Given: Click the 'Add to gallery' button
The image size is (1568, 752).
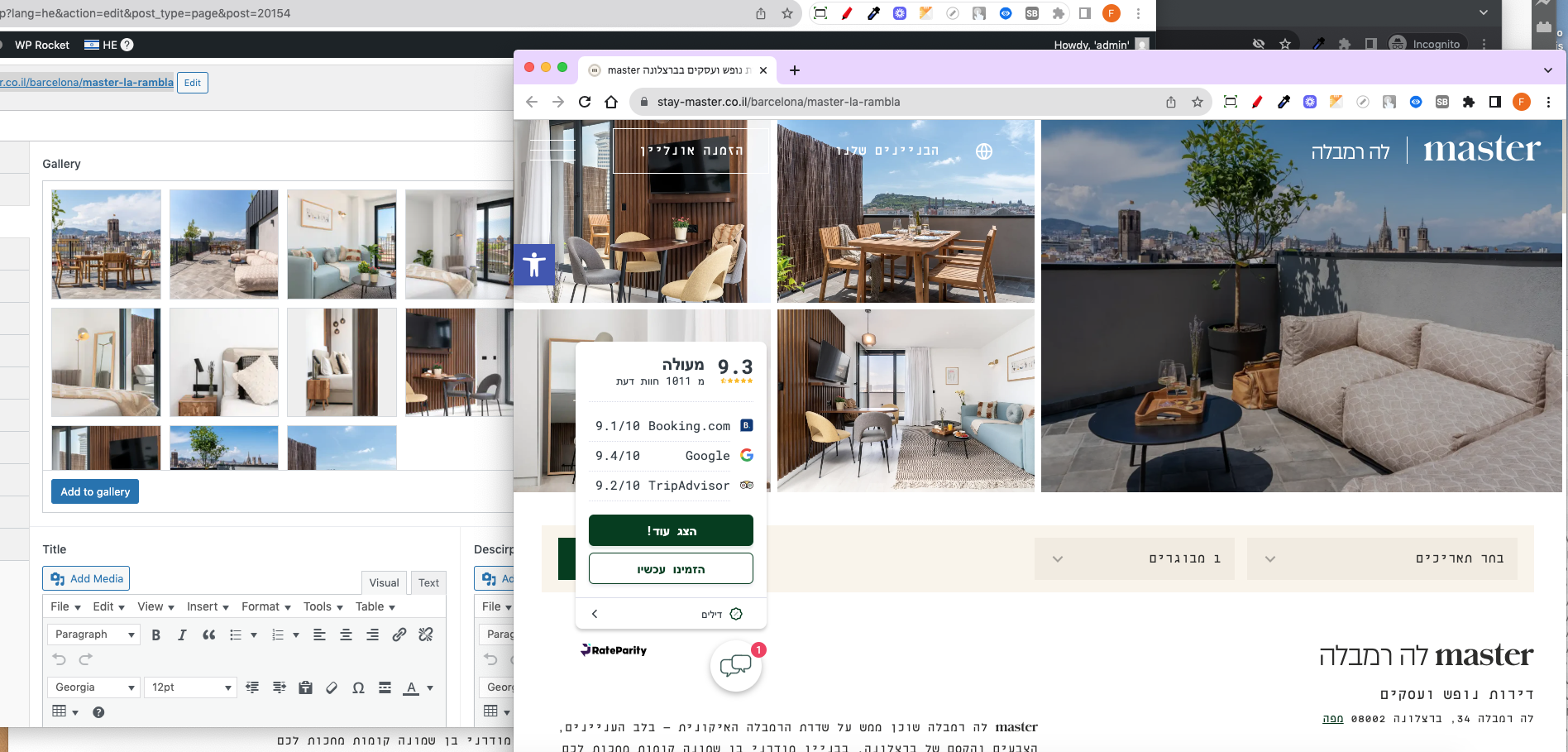Looking at the screenshot, I should click(95, 491).
